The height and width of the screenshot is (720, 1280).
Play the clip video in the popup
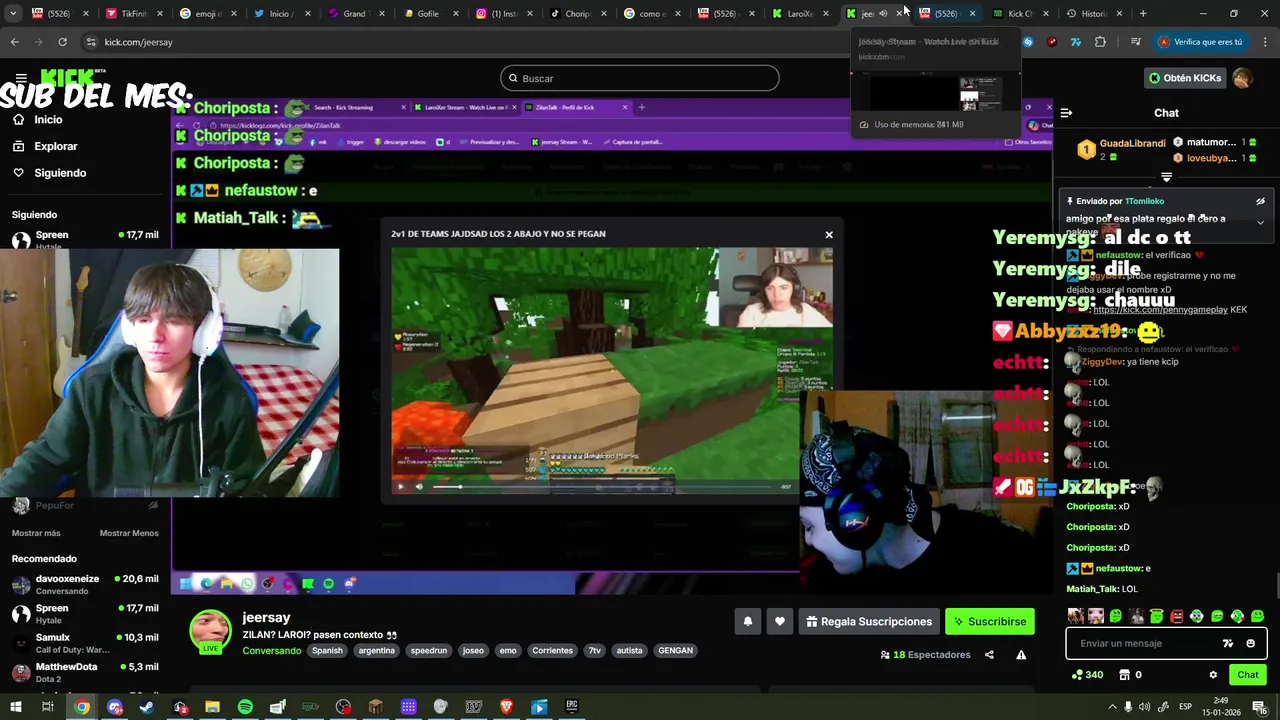(x=401, y=487)
